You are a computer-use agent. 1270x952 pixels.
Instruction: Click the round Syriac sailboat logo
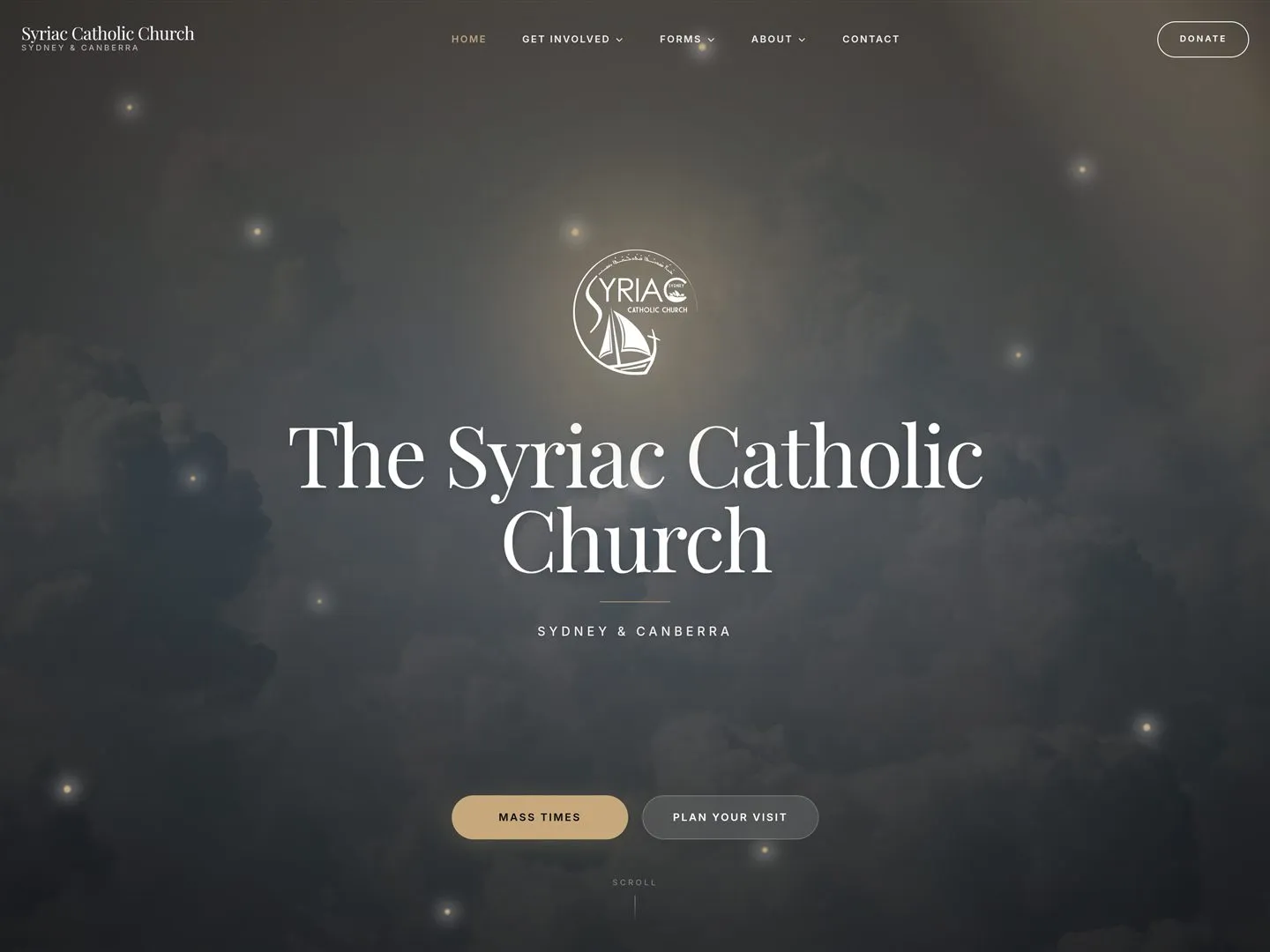[635, 312]
